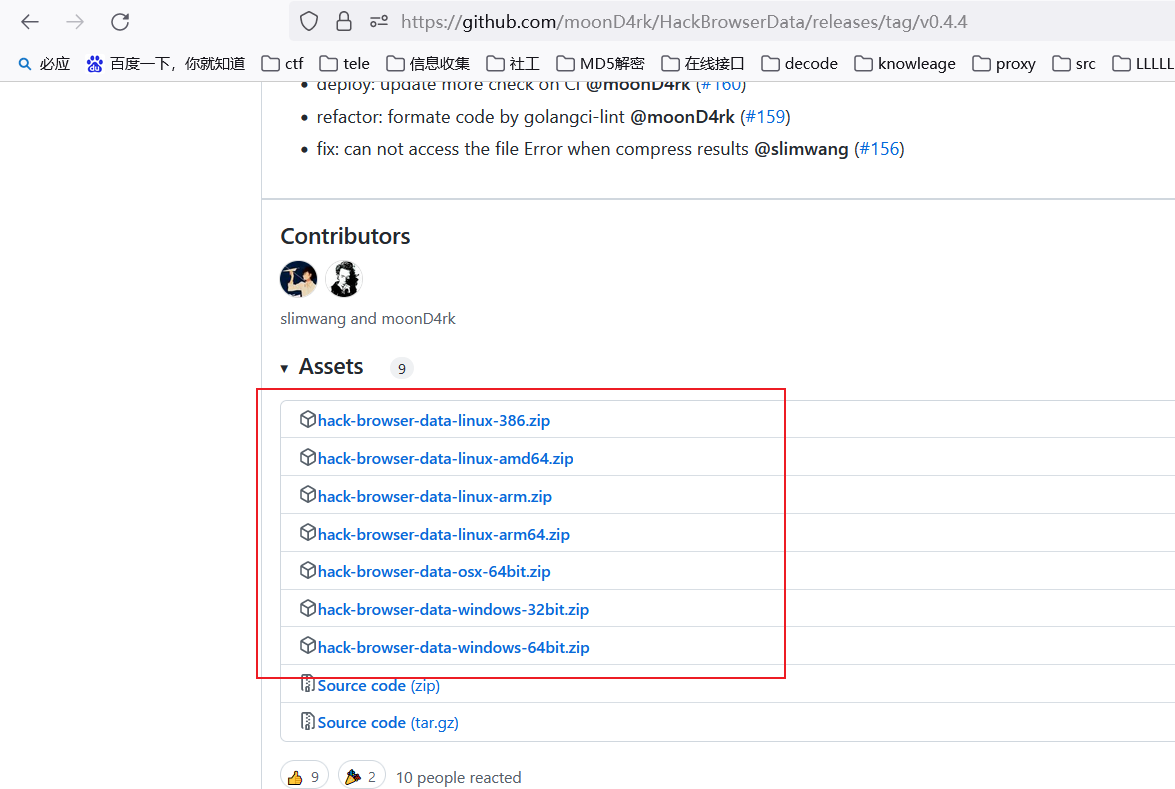Open pull request #156 link
1175x789 pixels.
click(x=879, y=149)
